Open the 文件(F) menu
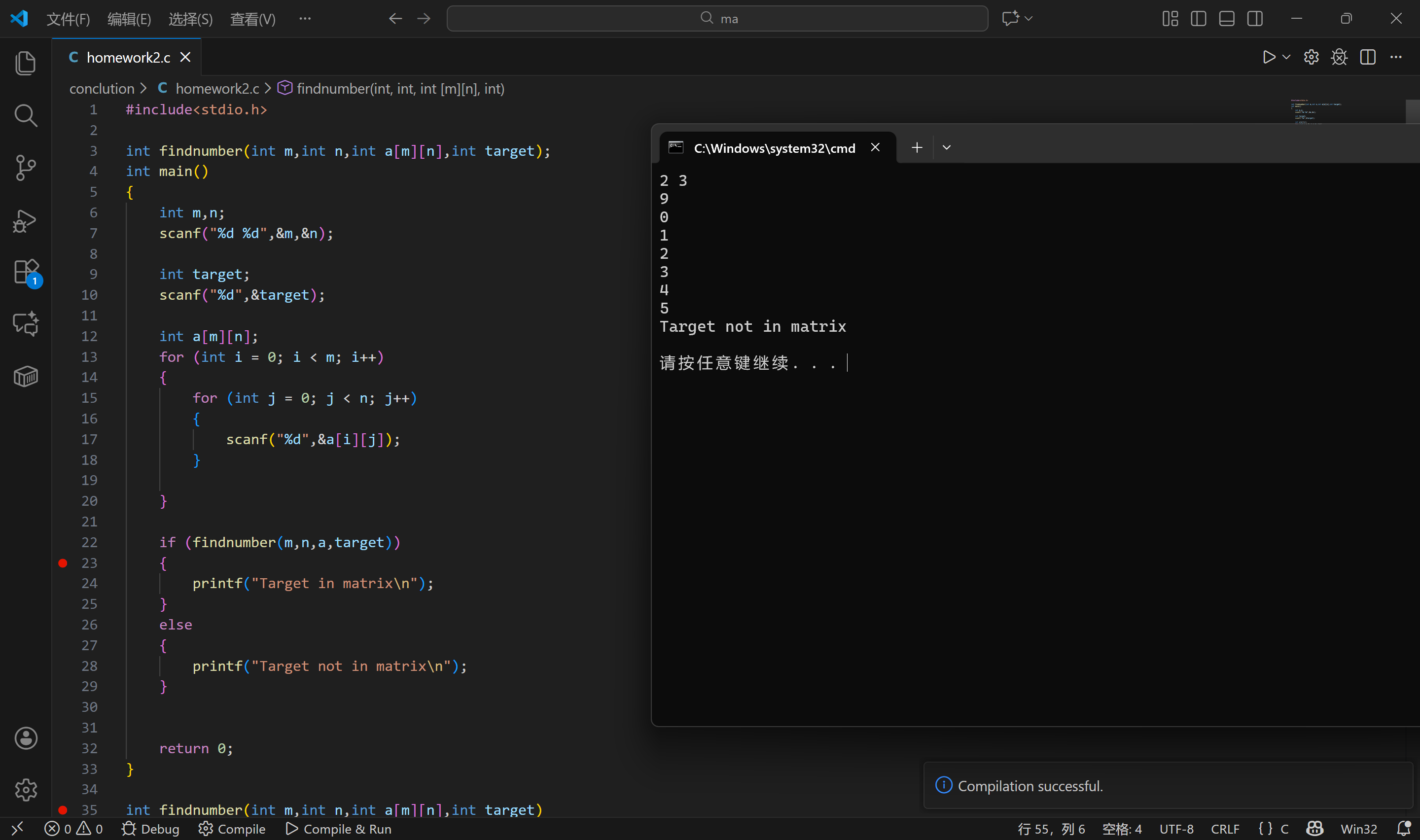The image size is (1420, 840). (68, 19)
